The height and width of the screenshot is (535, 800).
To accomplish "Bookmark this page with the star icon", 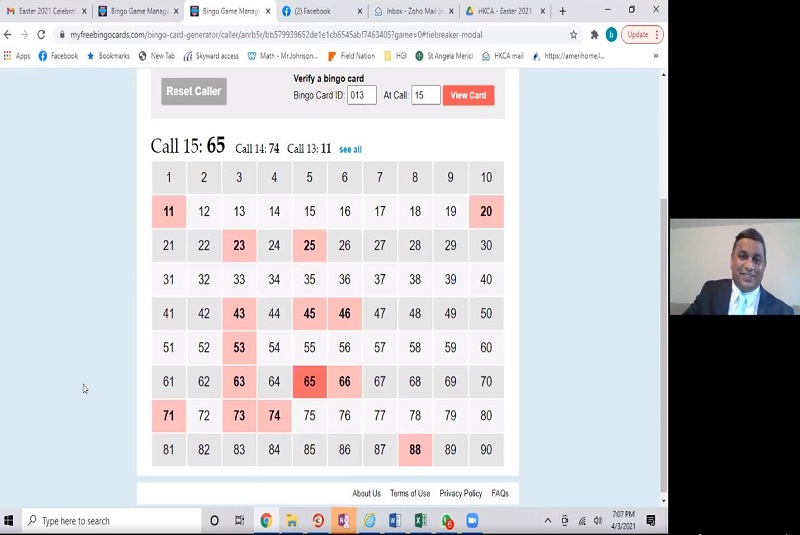I will [x=574, y=34].
